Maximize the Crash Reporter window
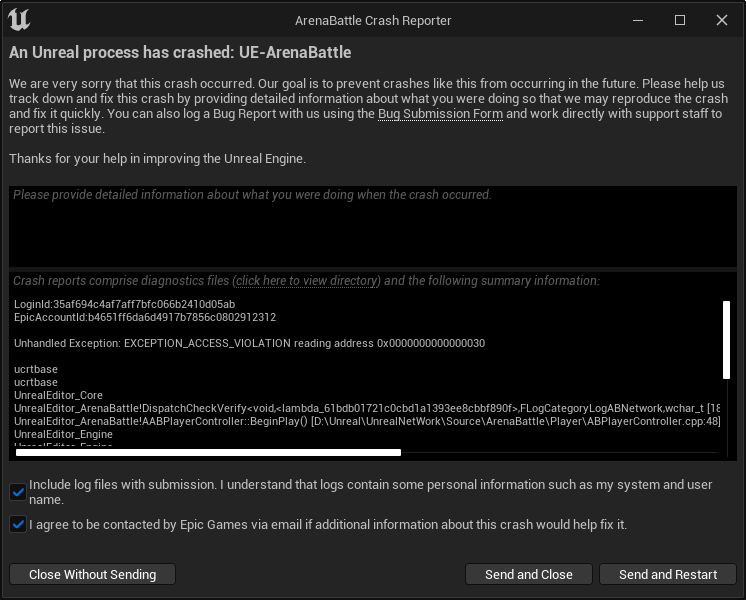The width and height of the screenshot is (746, 600). click(680, 20)
